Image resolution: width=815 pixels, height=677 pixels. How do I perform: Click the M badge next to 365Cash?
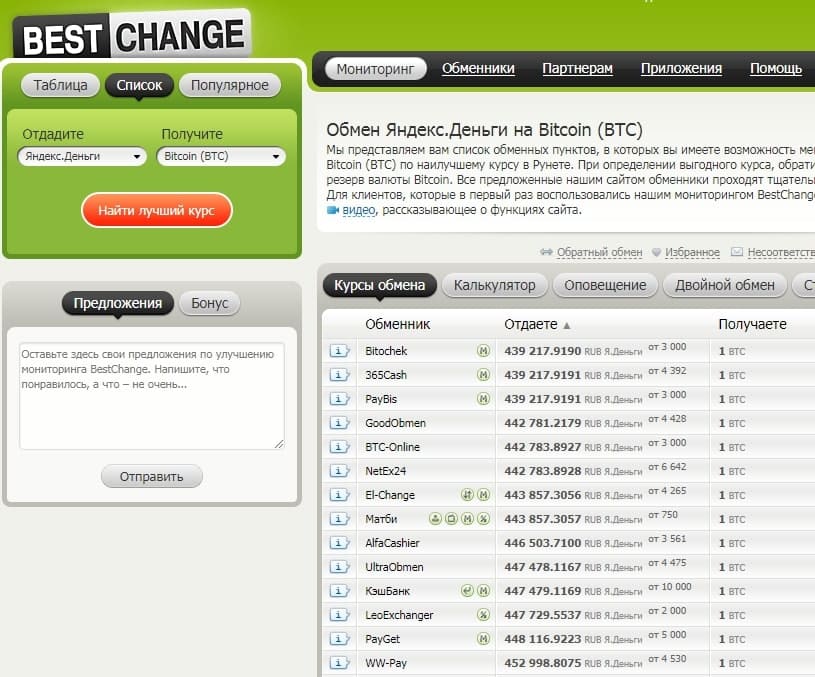483,375
